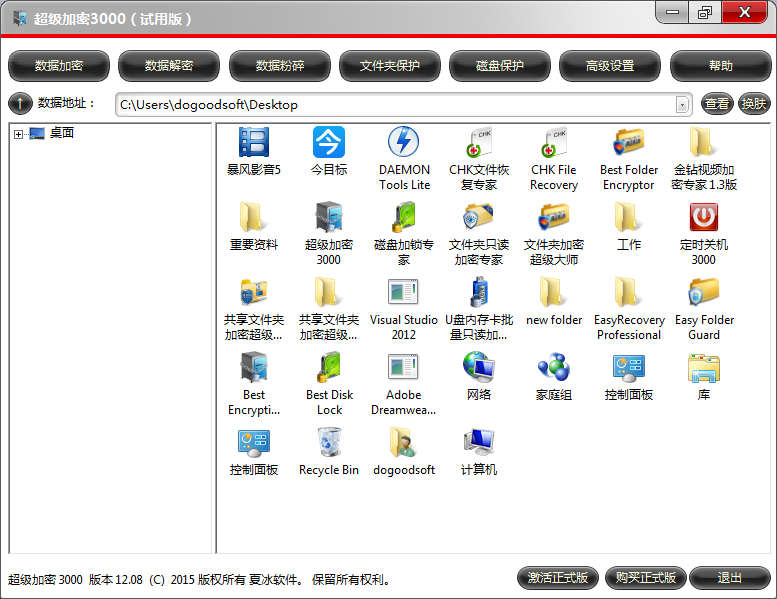Viewport: 777px width, 599px height.
Task: Click the 激活正式版 button
Action: [557, 578]
